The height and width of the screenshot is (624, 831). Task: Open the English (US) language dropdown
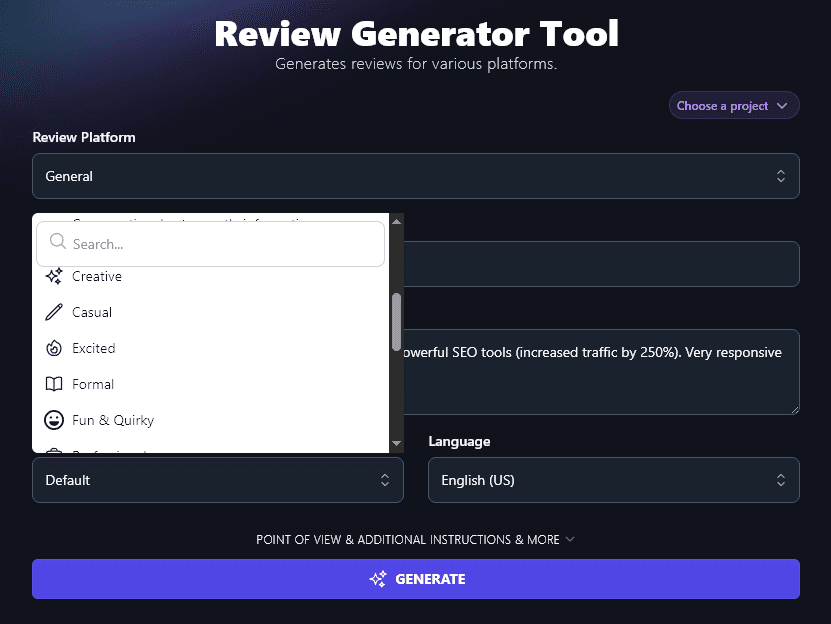(613, 480)
